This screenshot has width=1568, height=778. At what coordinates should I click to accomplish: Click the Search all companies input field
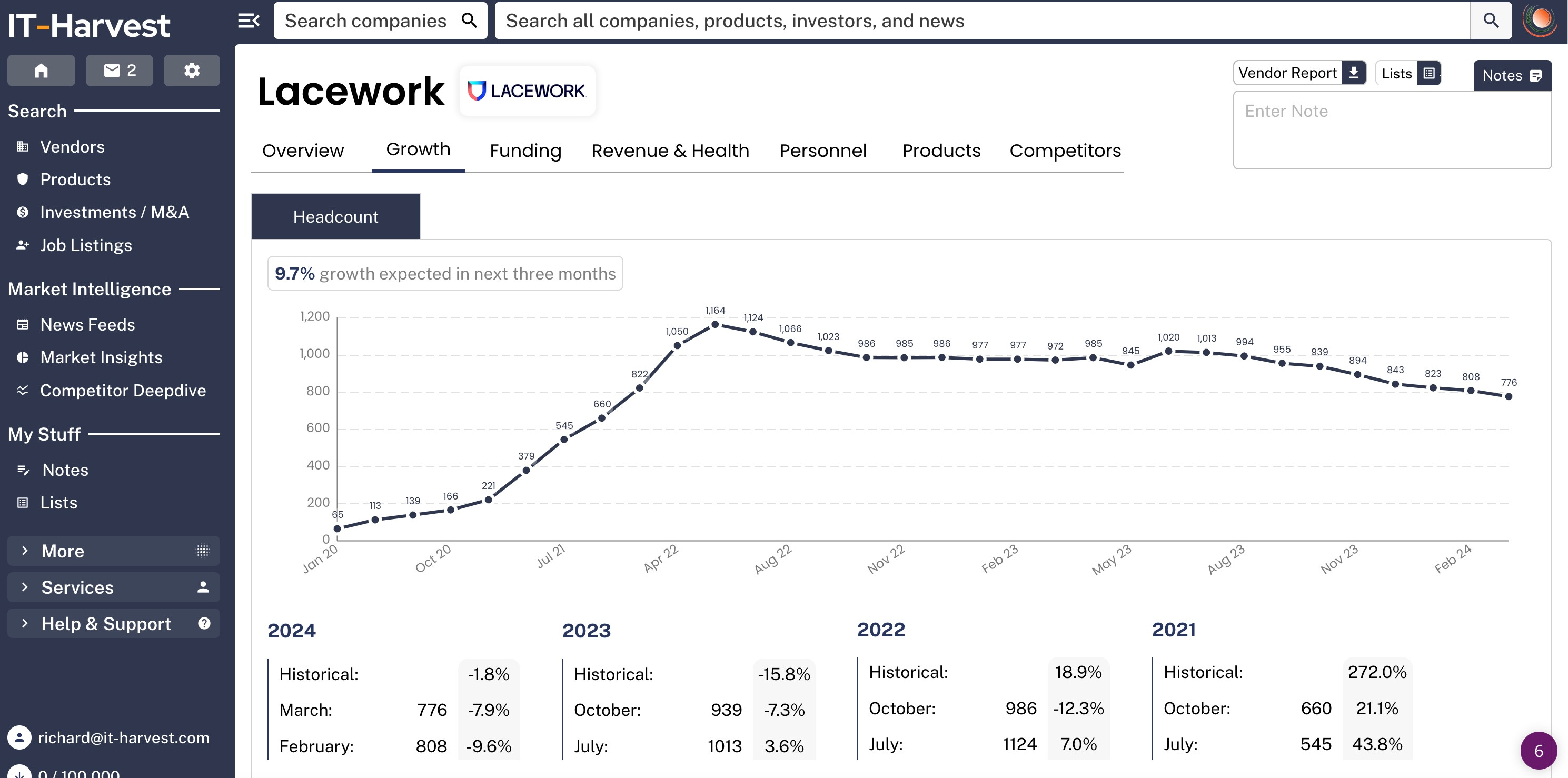[983, 20]
